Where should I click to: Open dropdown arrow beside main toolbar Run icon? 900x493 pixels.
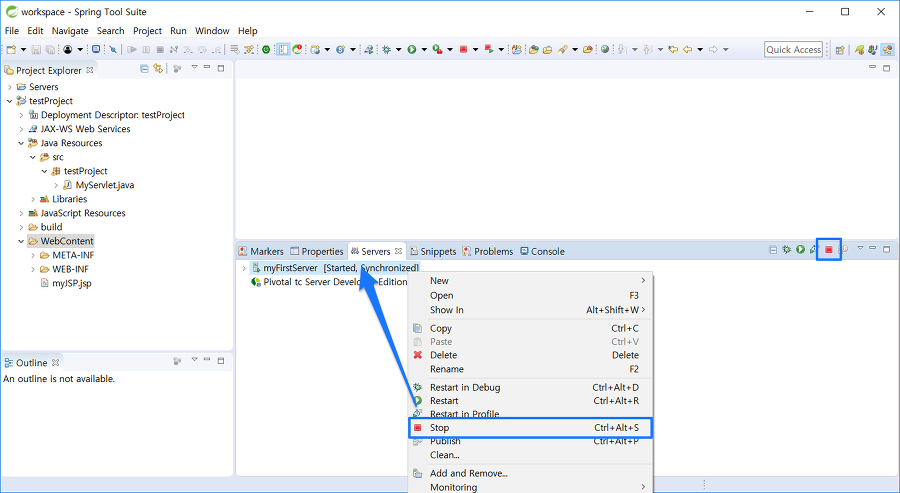(424, 50)
